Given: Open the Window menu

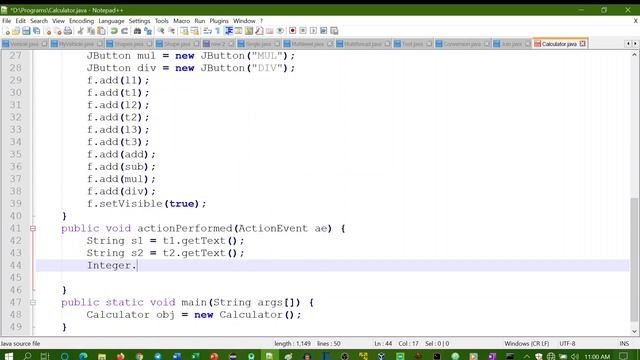Looking at the screenshot, I should click(244, 21).
